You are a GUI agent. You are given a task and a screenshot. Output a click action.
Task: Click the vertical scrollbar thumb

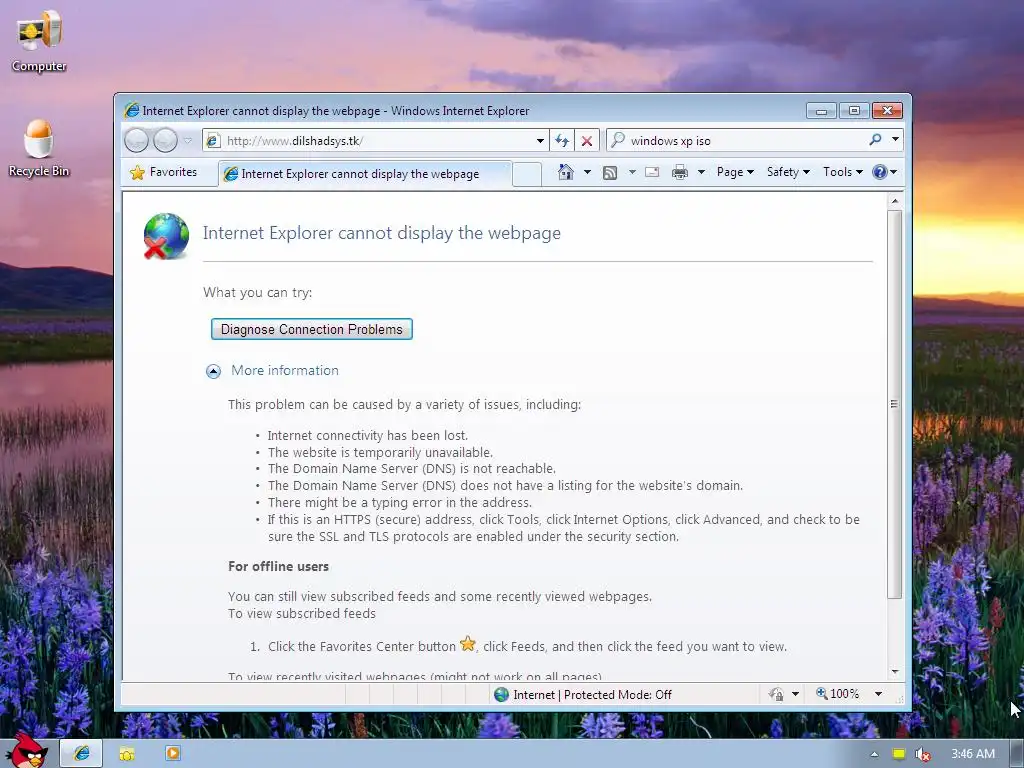[x=895, y=404]
